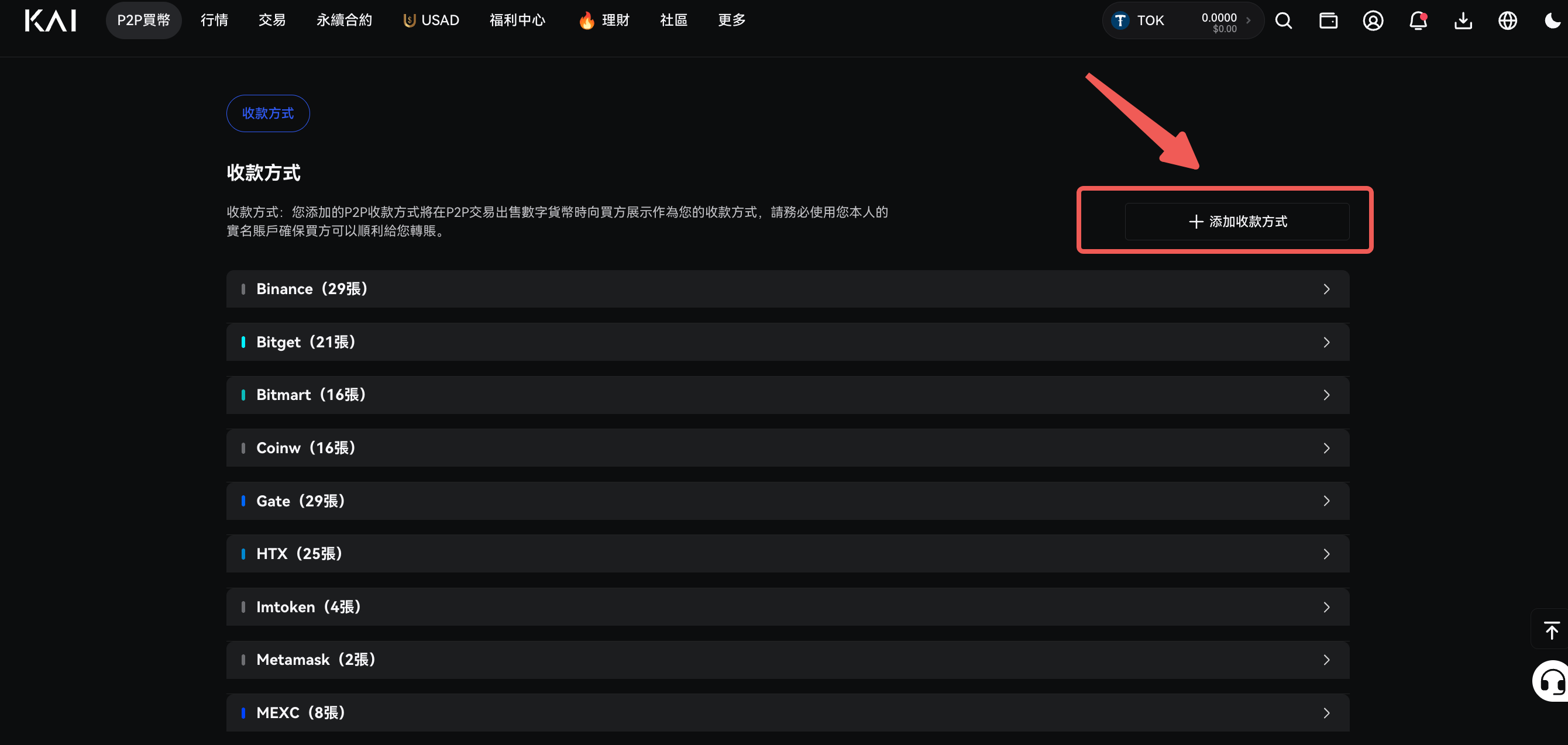
Task: Open the 福利中心 menu
Action: (517, 20)
